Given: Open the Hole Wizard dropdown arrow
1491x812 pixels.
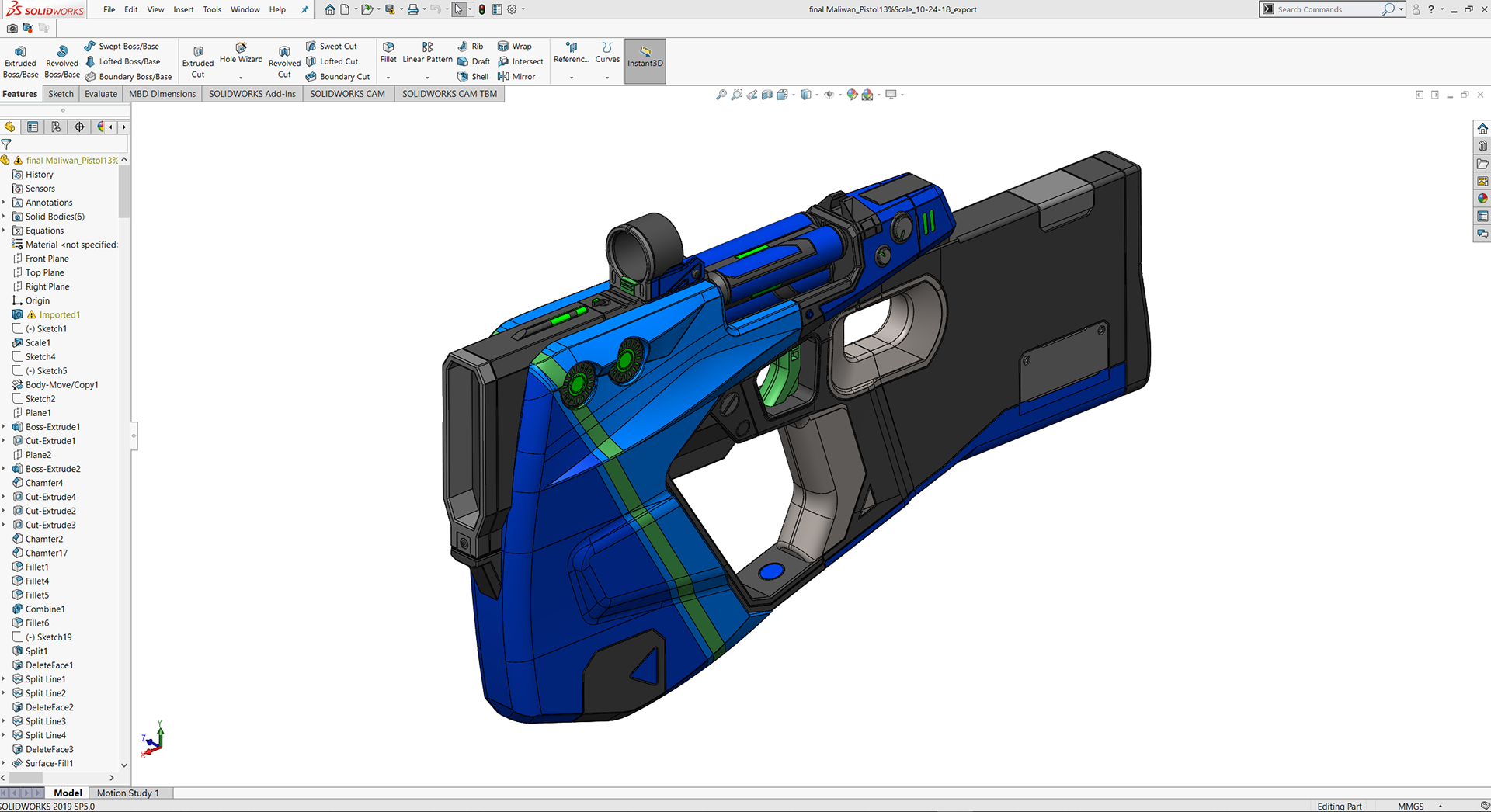Looking at the screenshot, I should click(x=241, y=78).
